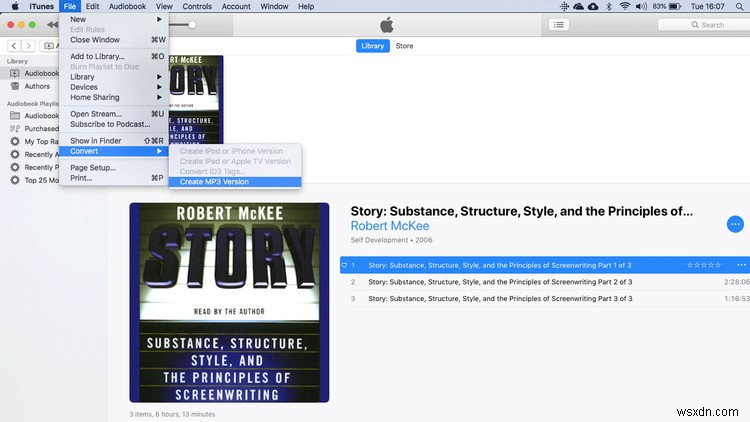Click the heart icon on track 1

click(344, 265)
